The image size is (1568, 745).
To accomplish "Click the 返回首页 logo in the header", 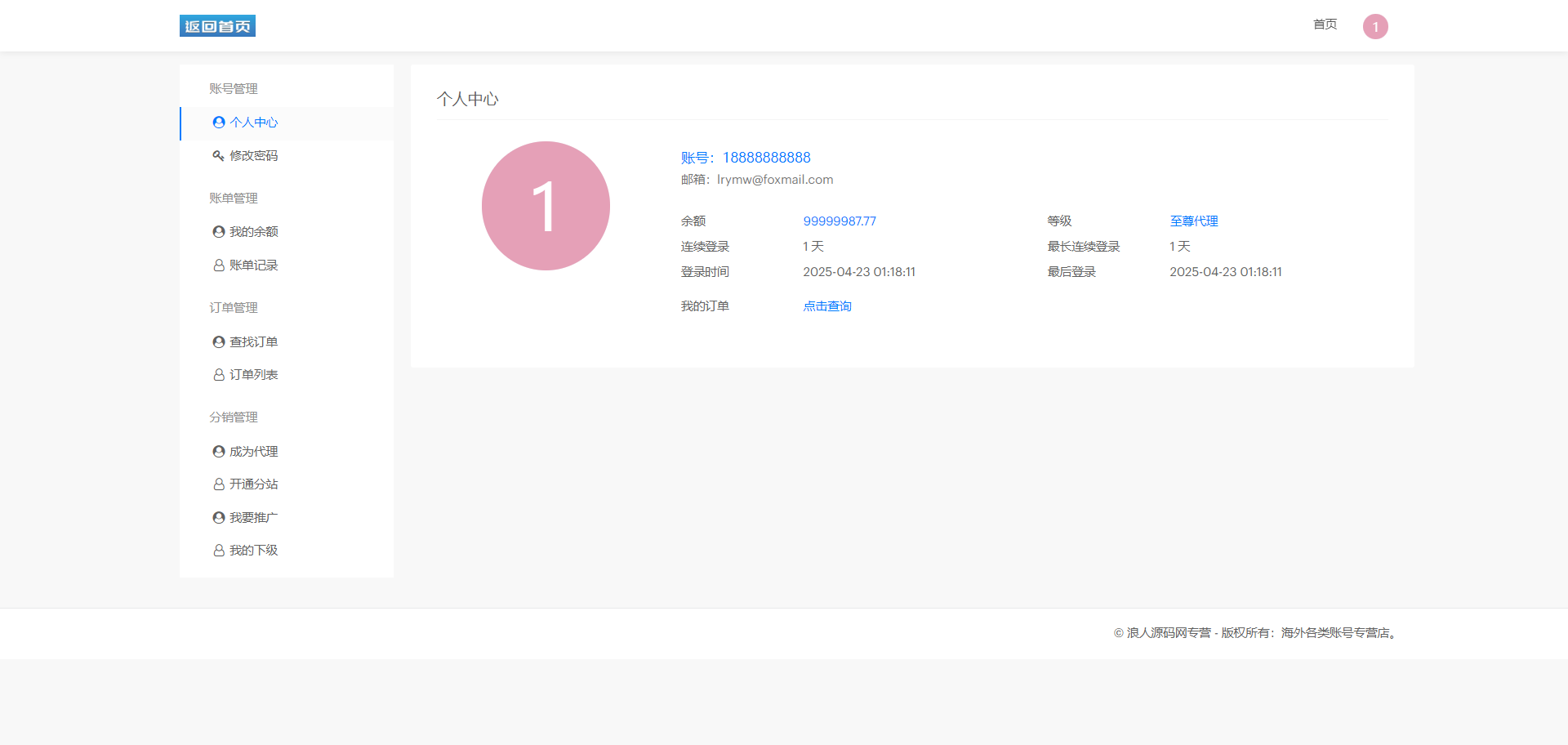I will coord(217,26).
